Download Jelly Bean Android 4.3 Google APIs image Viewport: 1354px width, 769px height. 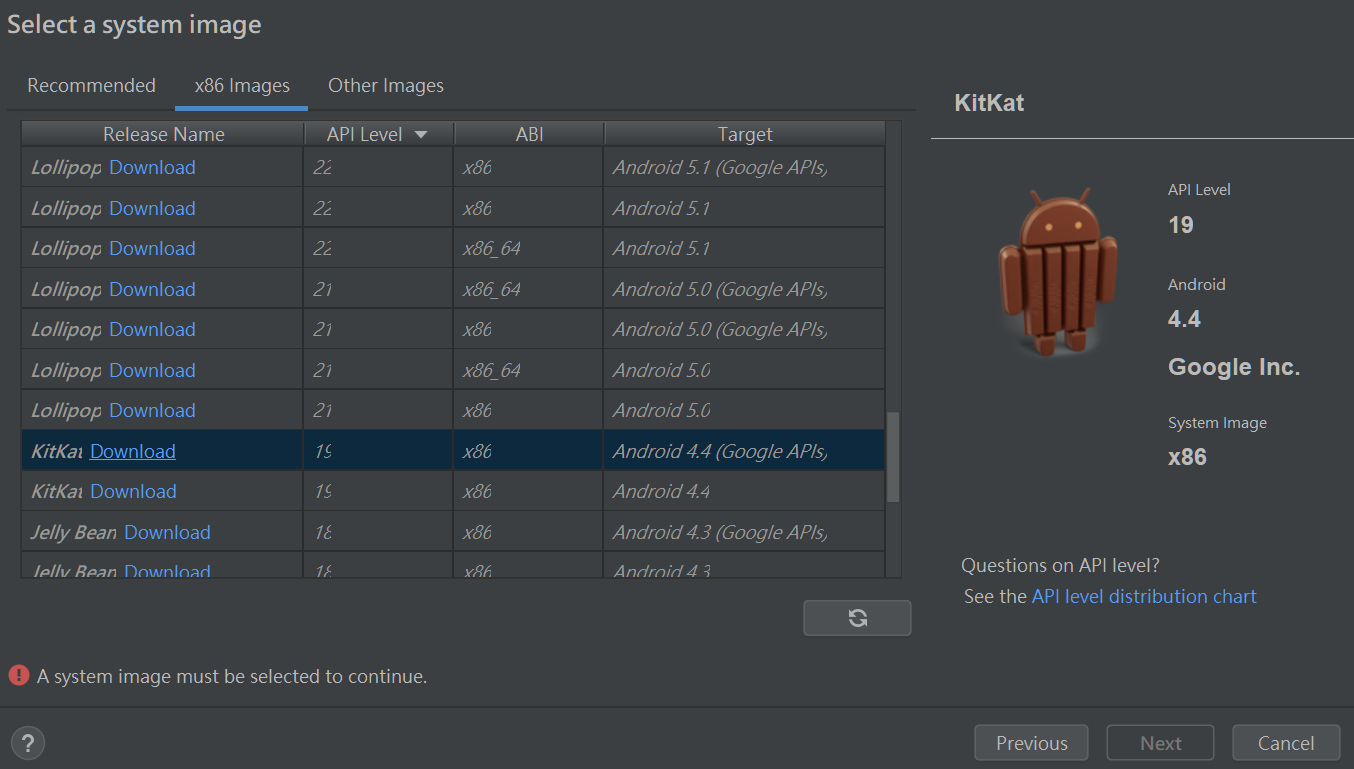coord(167,532)
